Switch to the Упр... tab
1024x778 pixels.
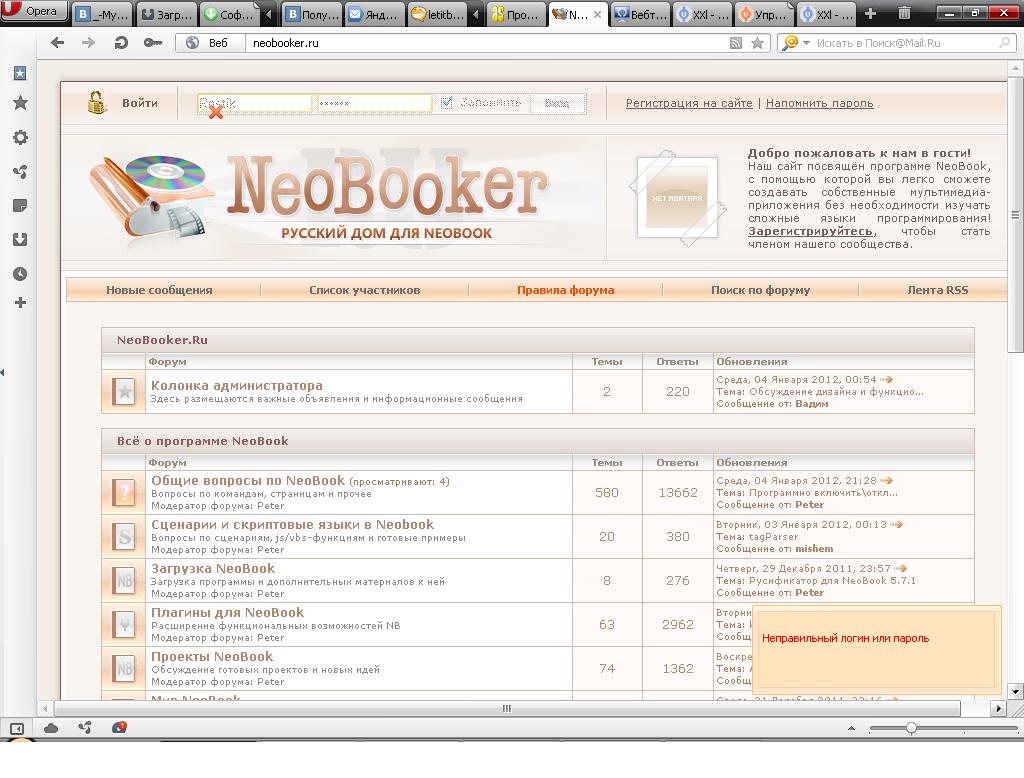(x=765, y=14)
